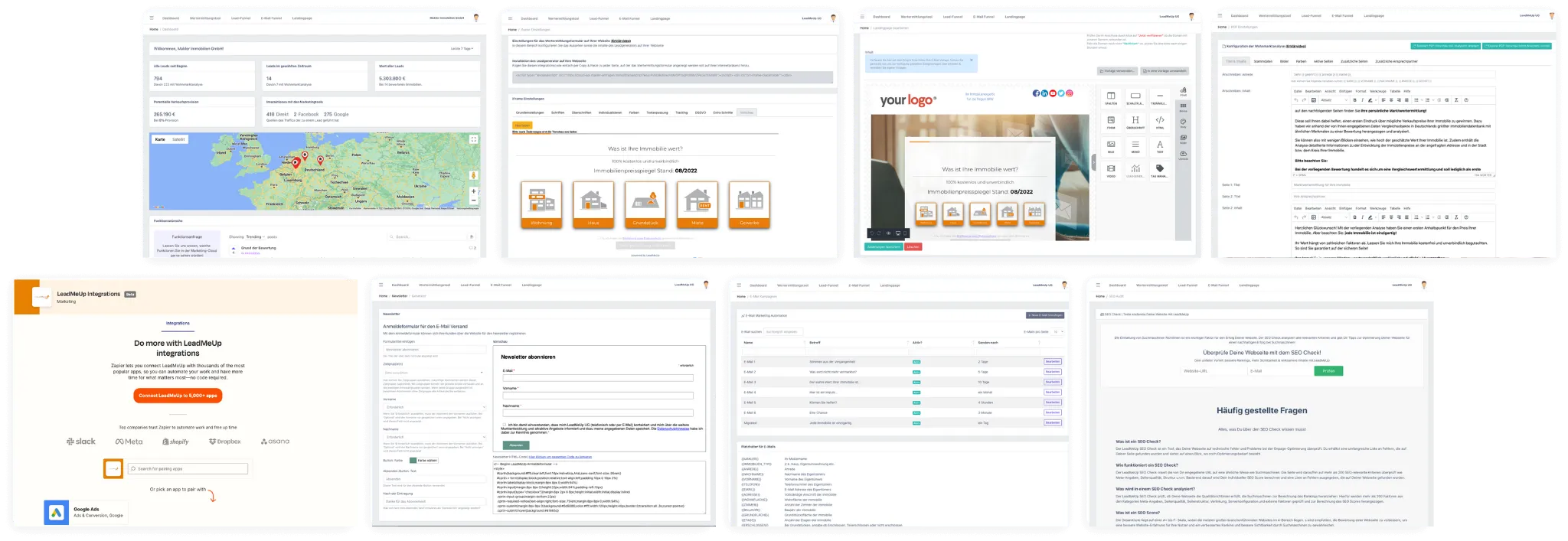
Task: Click 'Connect LeadMeUp to 5,000+ apps' button
Action: pos(178,396)
